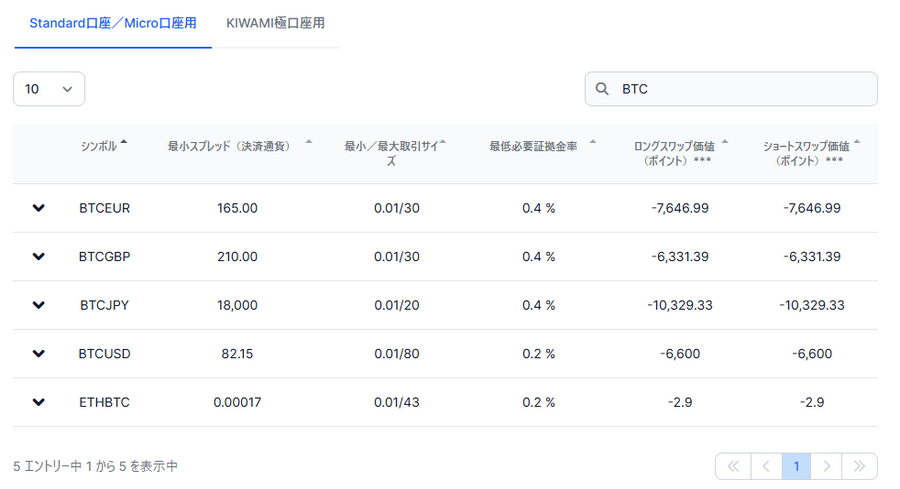Click the BTCGBP symbol cell
This screenshot has height=489, width=900.
coord(104,257)
